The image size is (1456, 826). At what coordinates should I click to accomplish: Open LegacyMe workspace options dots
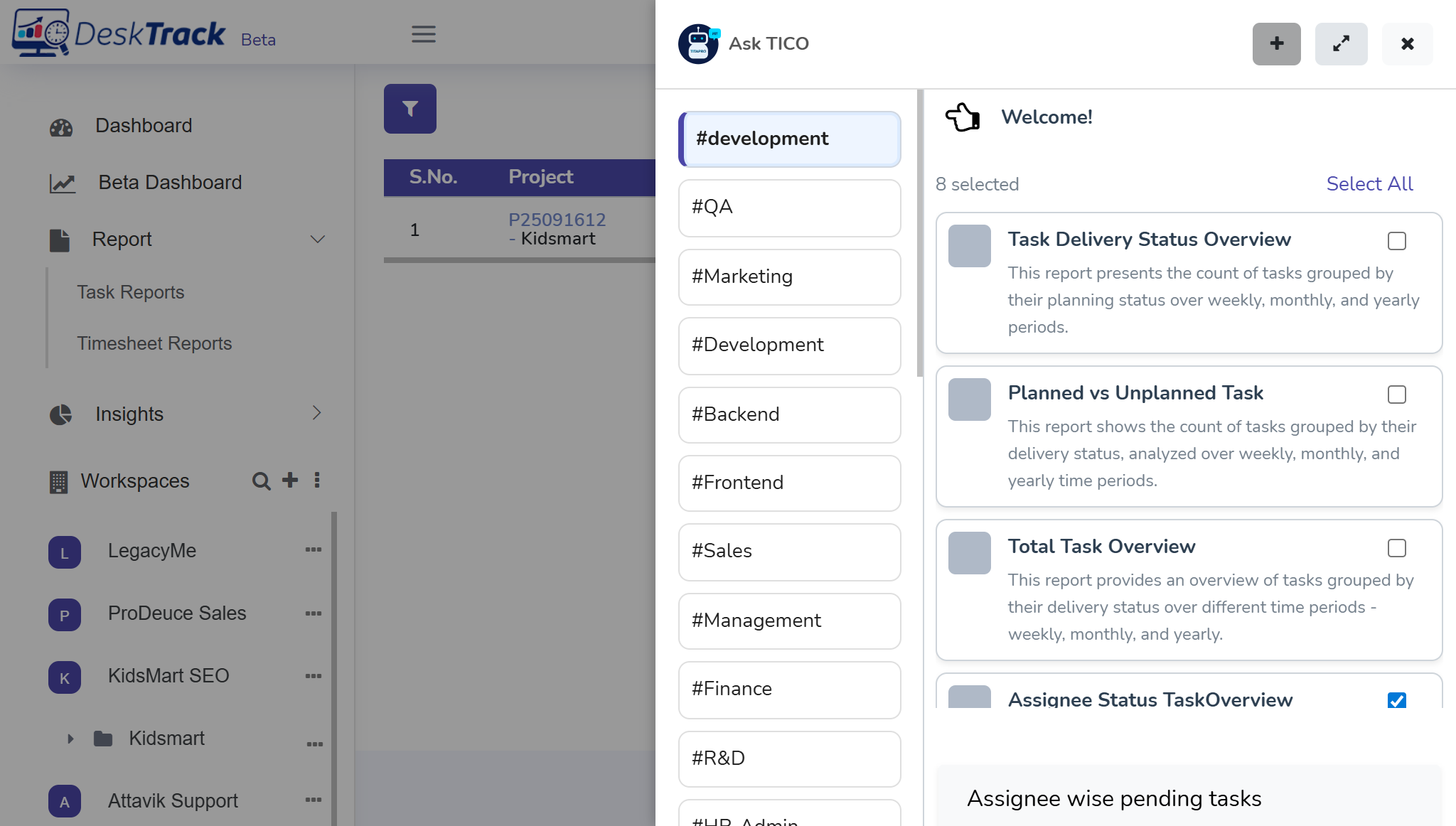click(314, 549)
